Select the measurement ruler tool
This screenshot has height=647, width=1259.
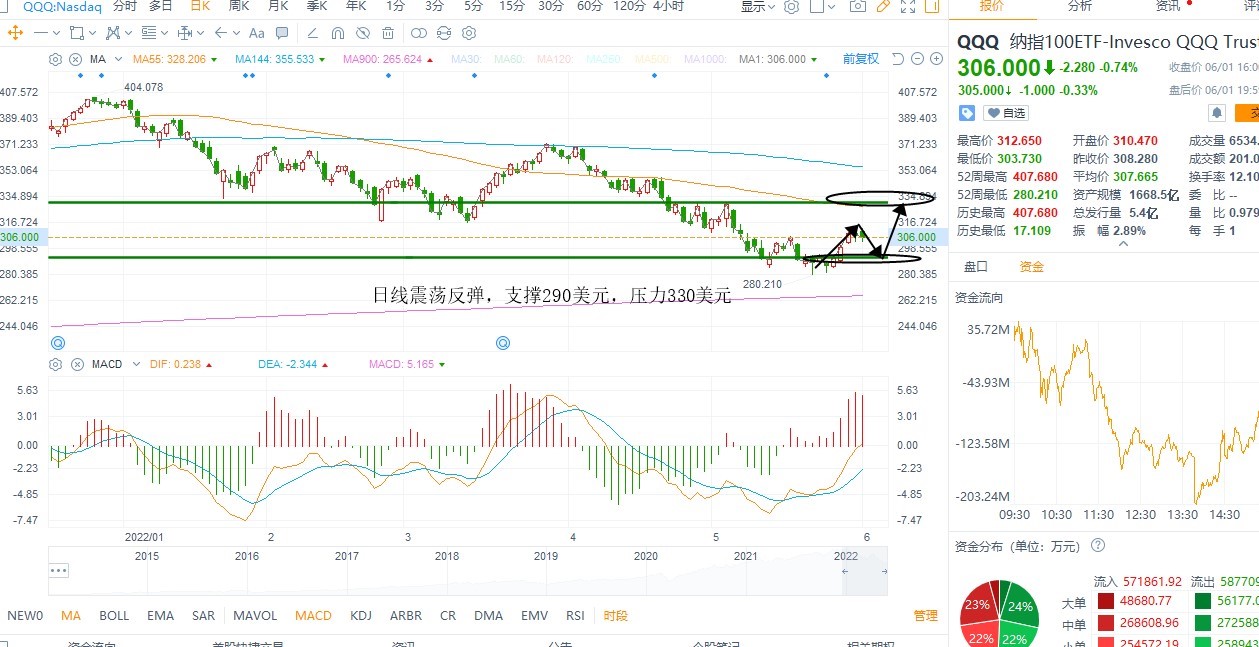[x=185, y=33]
